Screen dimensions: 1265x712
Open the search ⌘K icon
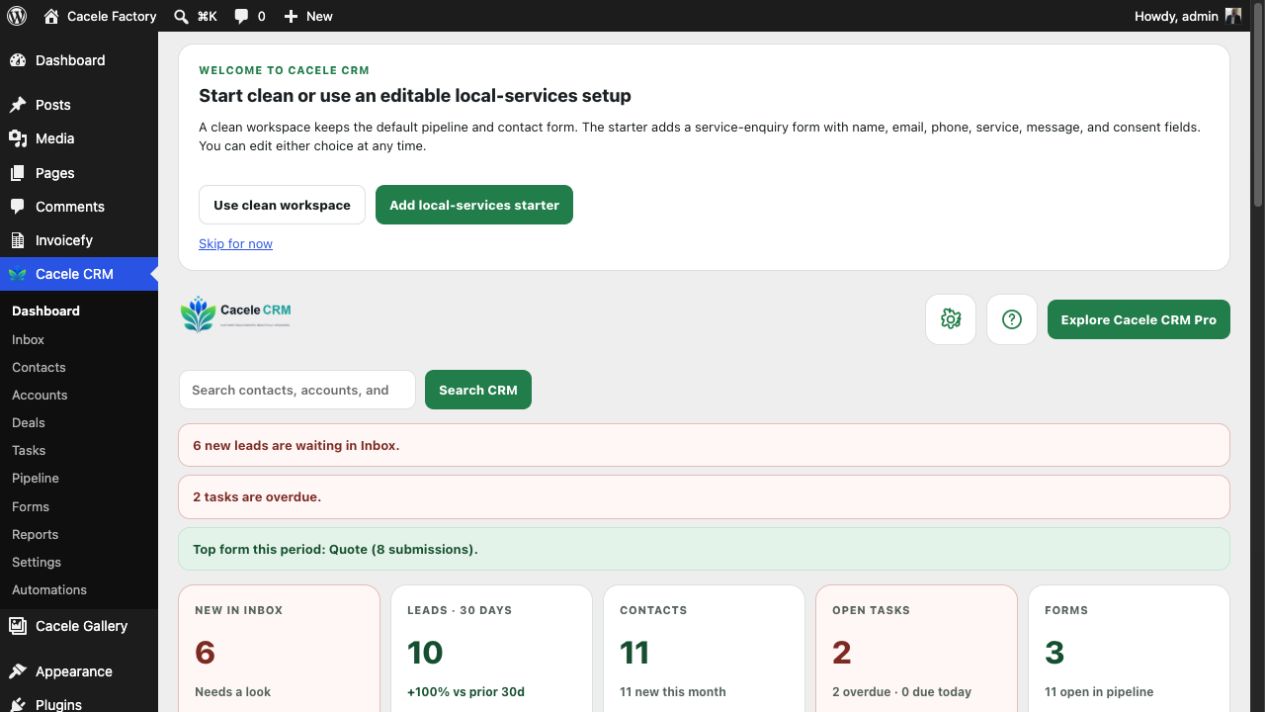tap(181, 16)
